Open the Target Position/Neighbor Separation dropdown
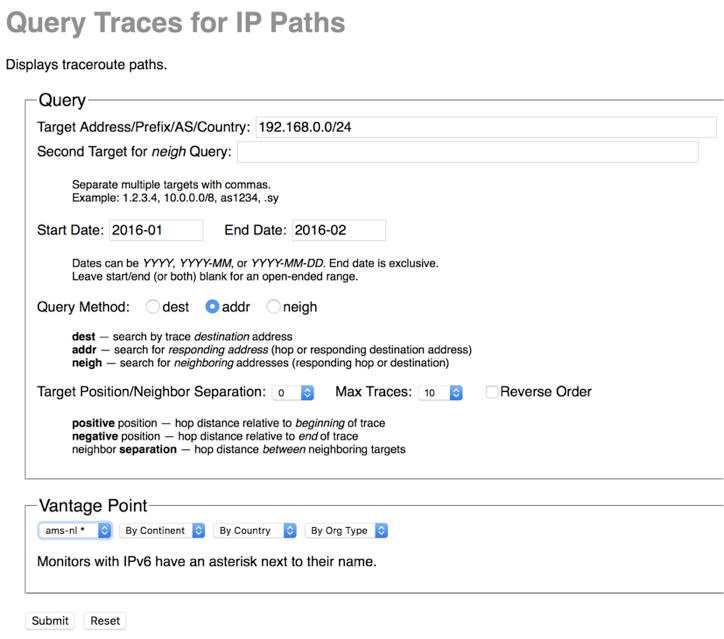The height and width of the screenshot is (639, 724). pos(293,393)
